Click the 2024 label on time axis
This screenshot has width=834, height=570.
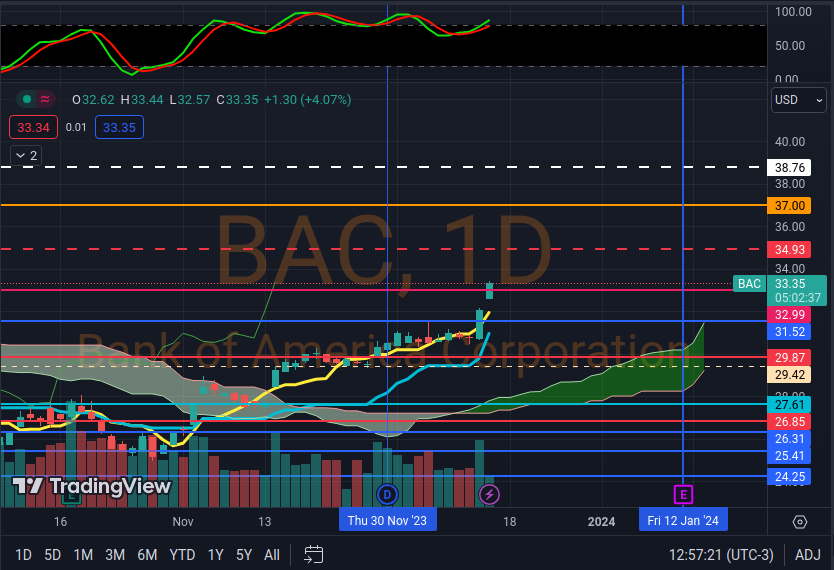pos(601,522)
